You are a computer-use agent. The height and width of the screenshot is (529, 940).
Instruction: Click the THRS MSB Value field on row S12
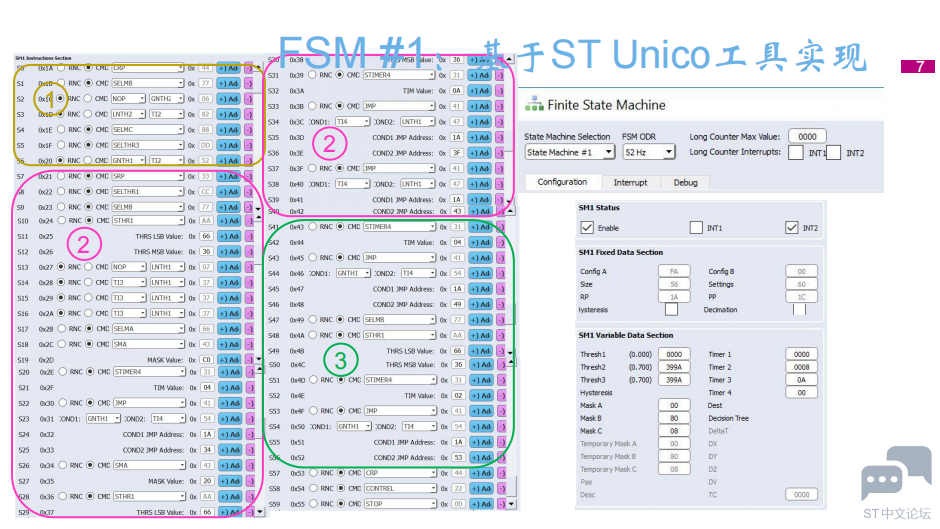206,252
